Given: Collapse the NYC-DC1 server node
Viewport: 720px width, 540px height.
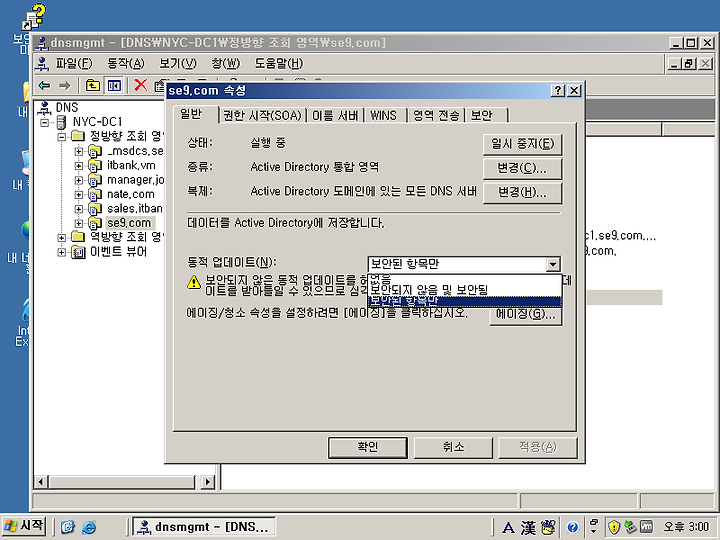Looking at the screenshot, I should 45,123.
